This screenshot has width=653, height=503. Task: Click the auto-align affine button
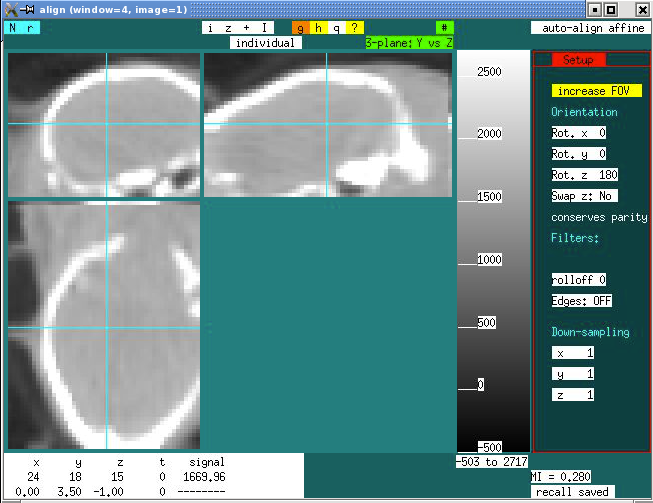coord(590,28)
